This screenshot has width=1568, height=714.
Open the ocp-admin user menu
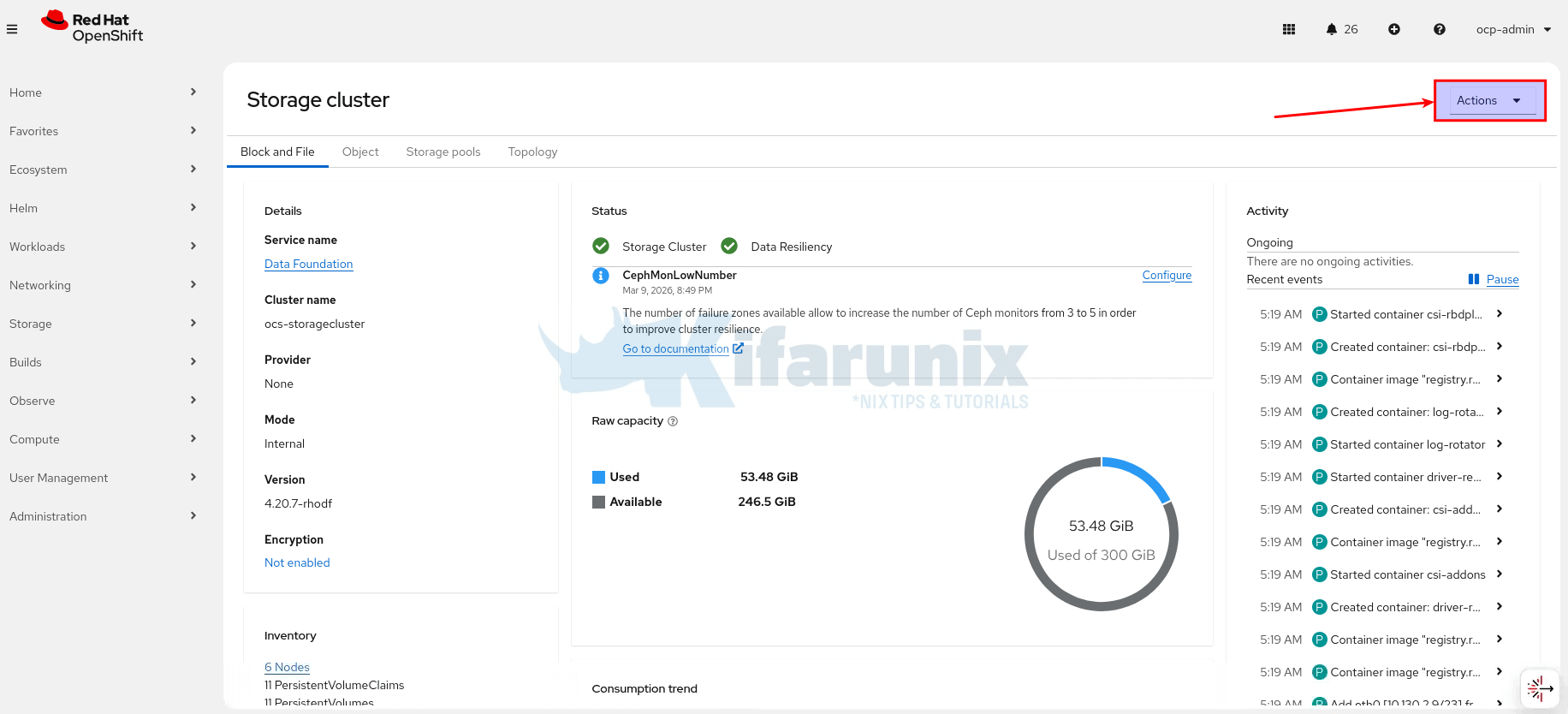point(1513,29)
